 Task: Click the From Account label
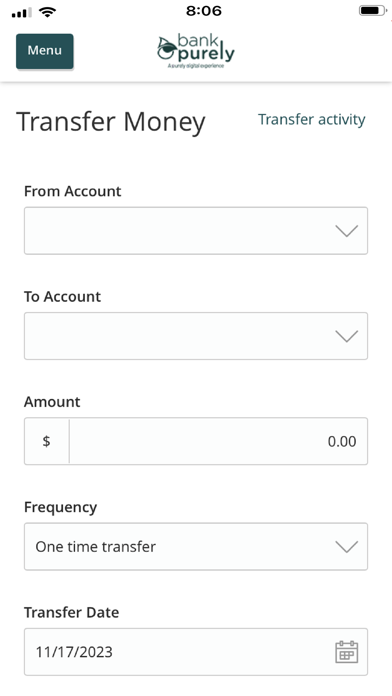[x=72, y=191]
